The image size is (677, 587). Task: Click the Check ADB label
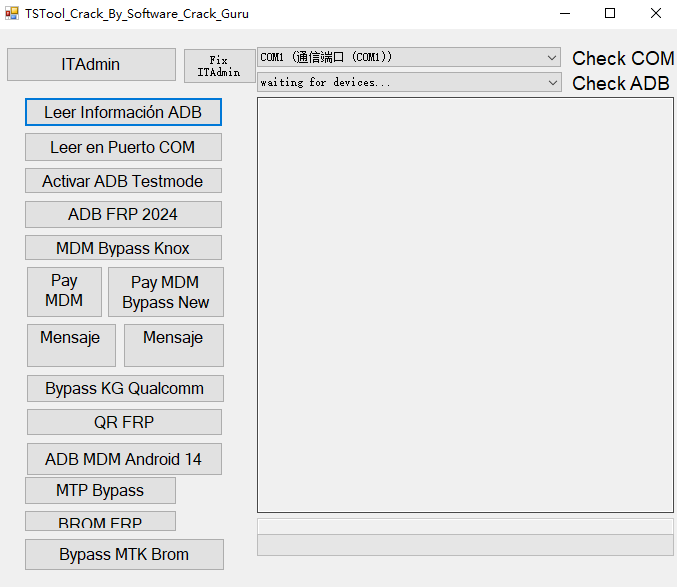click(620, 83)
